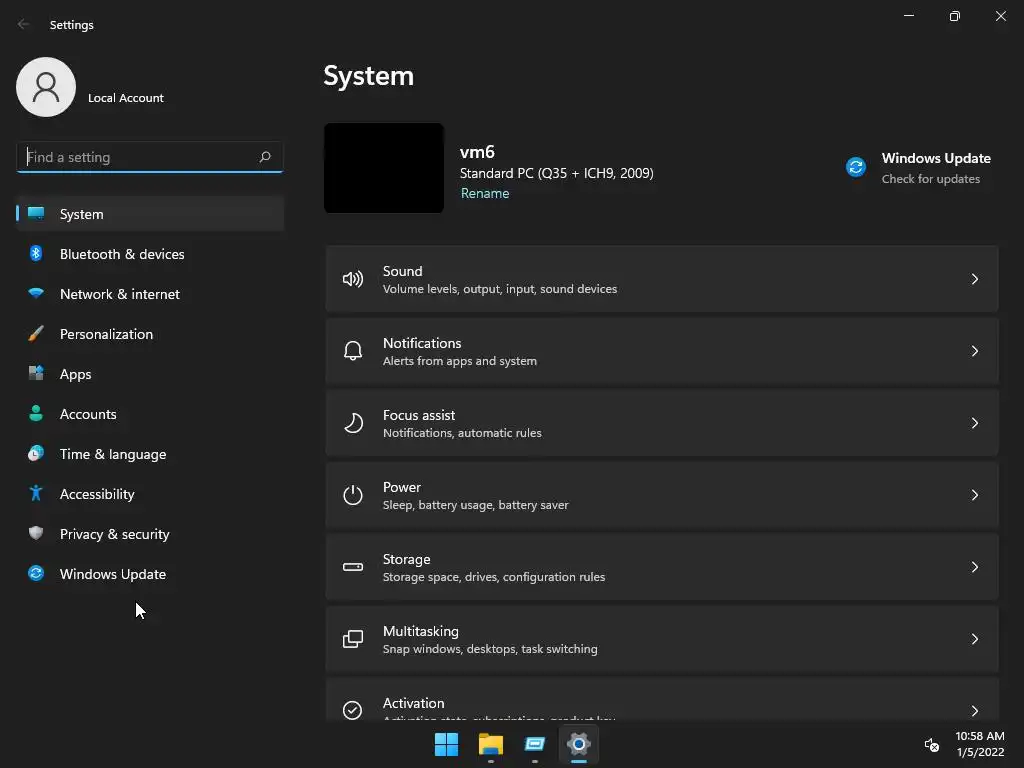
Task: Open File Explorer from taskbar
Action: click(490, 744)
